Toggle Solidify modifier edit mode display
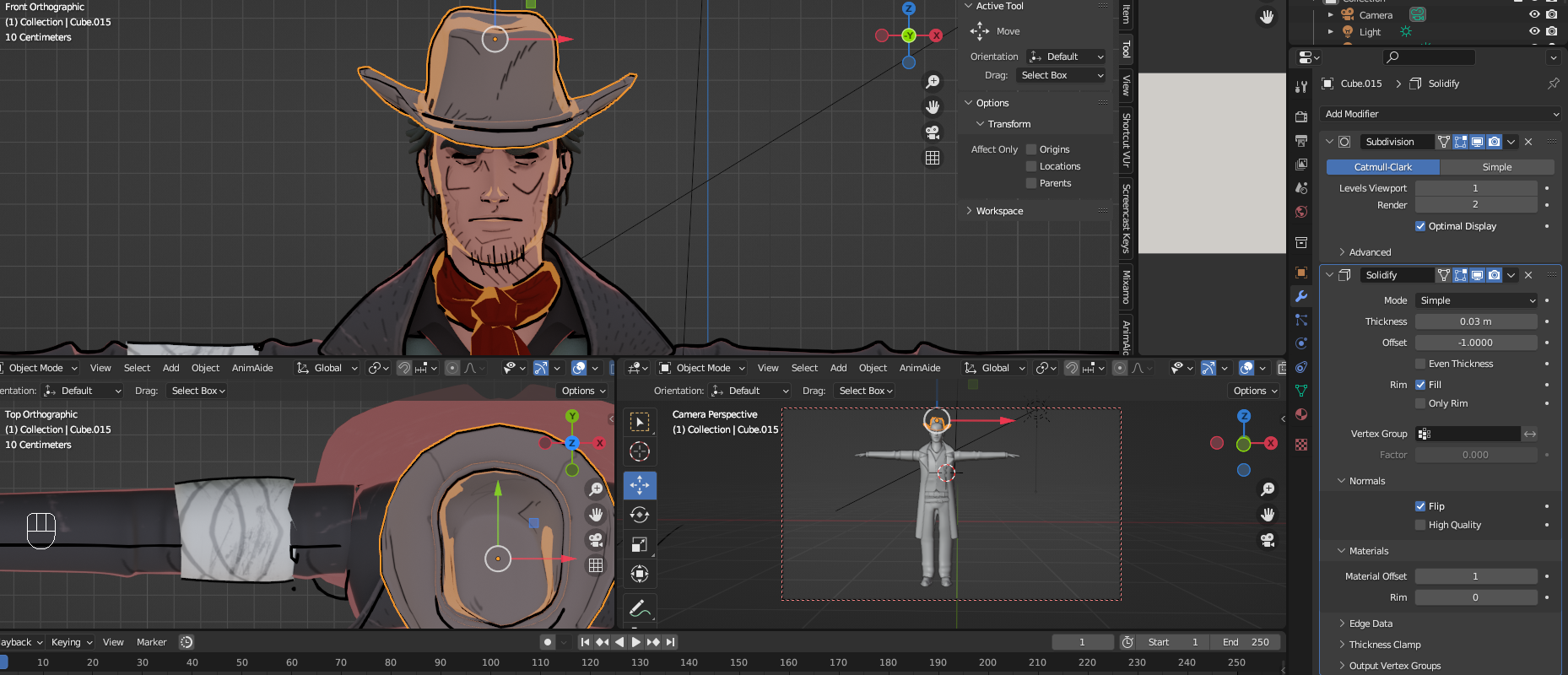This screenshot has height=675, width=1568. click(x=1461, y=275)
